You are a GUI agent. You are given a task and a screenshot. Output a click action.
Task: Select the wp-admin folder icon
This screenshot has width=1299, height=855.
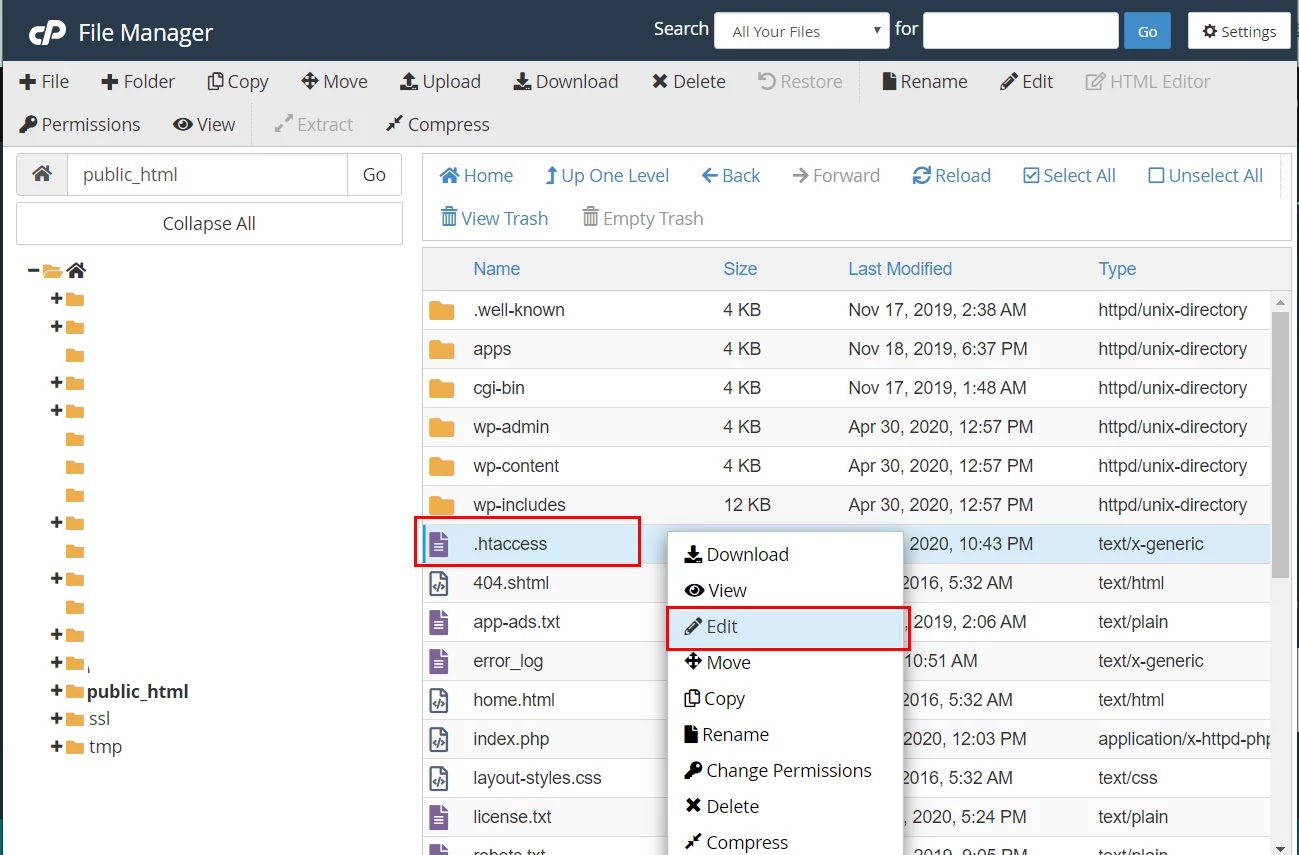coord(441,427)
